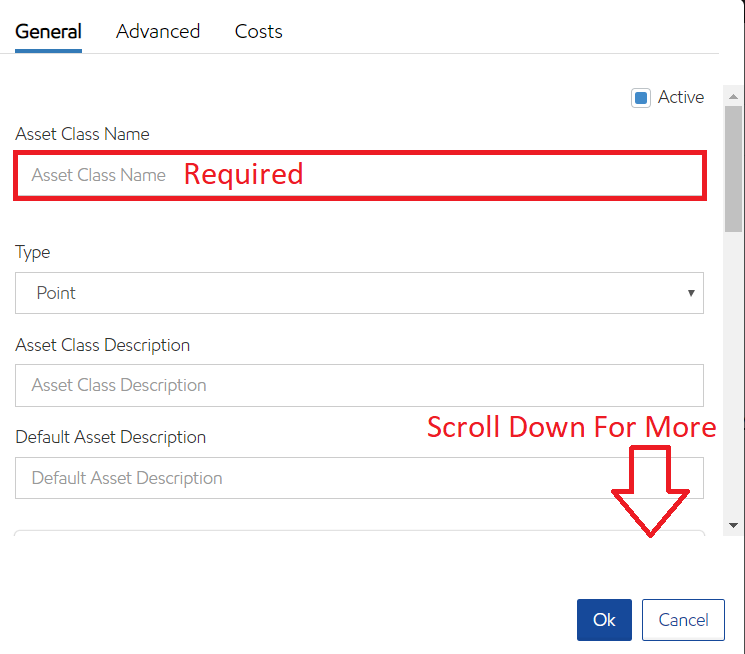Click the Active checkbox label text
This screenshot has width=745, height=654.
pos(681,97)
